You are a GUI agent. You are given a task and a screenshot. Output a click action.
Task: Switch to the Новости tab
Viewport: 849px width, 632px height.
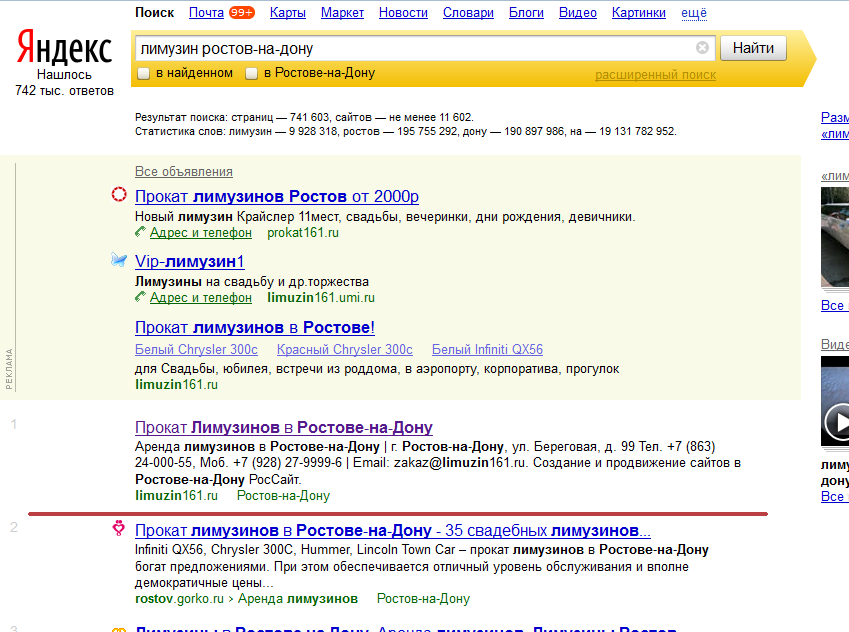tap(403, 12)
